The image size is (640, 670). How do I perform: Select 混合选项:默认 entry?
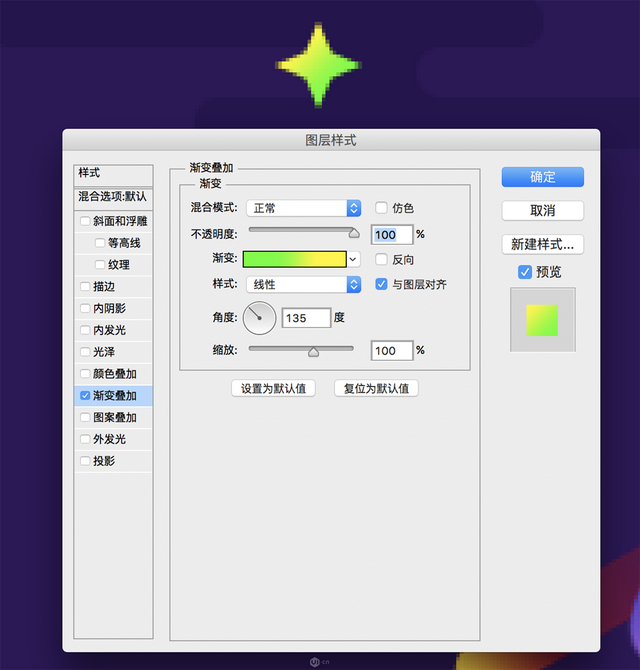click(113, 197)
